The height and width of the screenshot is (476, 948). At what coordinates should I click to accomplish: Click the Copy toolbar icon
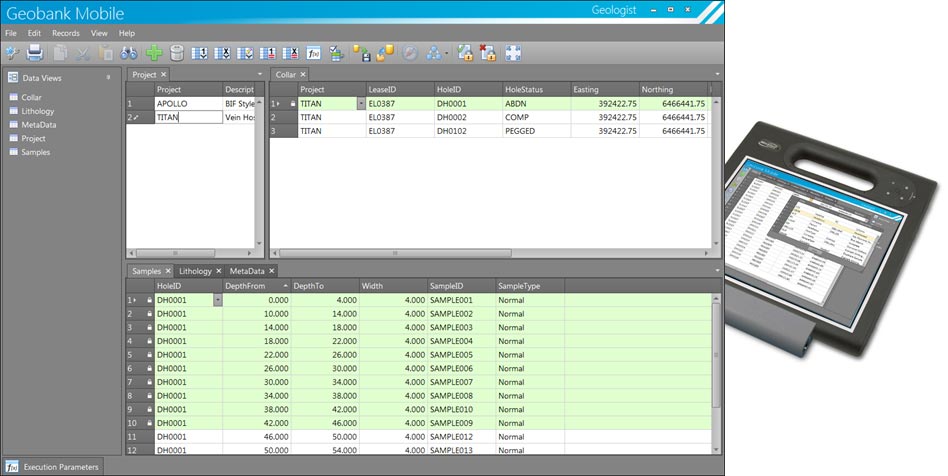coord(60,53)
